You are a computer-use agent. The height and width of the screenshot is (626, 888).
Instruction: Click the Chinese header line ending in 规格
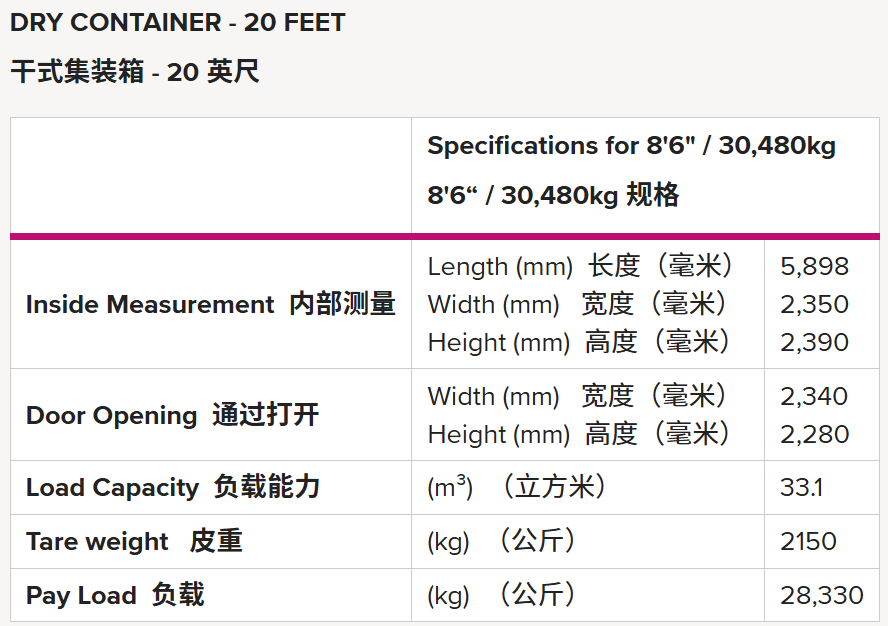point(553,195)
